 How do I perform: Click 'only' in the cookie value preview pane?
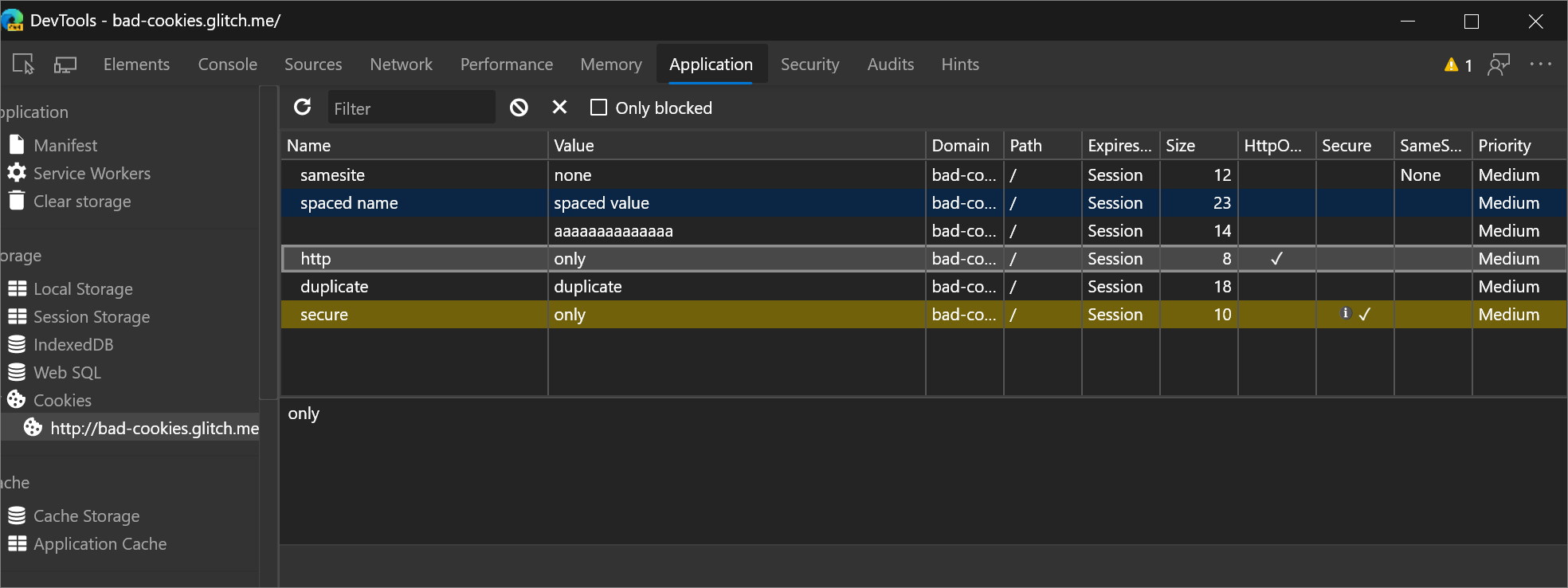coord(304,414)
